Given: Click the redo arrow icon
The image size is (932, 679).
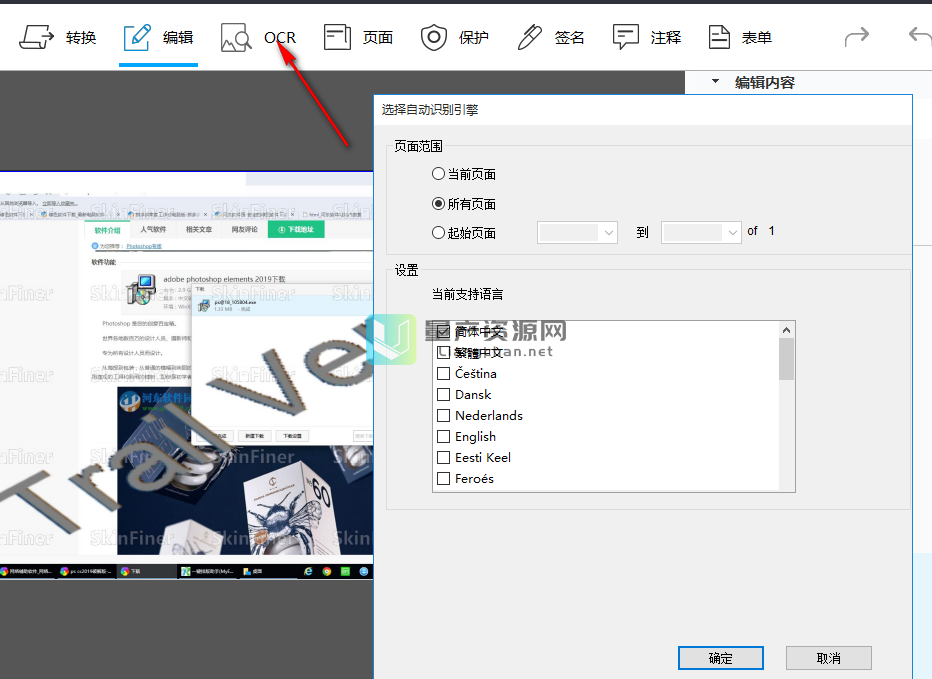Looking at the screenshot, I should 857,37.
